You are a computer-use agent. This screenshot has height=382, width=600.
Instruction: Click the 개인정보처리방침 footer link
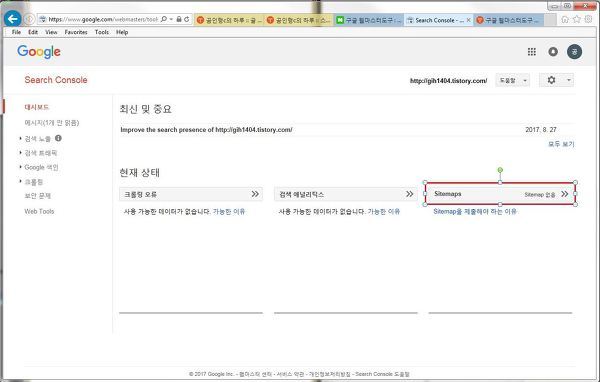tap(329, 374)
